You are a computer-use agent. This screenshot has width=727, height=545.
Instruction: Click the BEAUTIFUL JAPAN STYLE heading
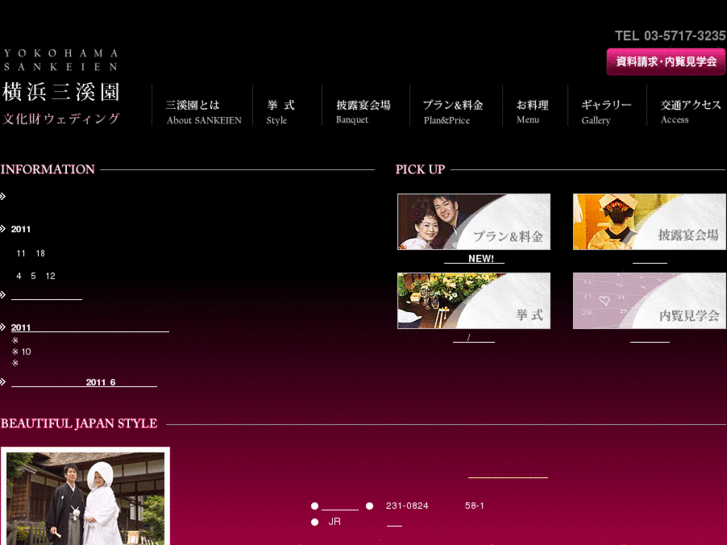click(79, 423)
